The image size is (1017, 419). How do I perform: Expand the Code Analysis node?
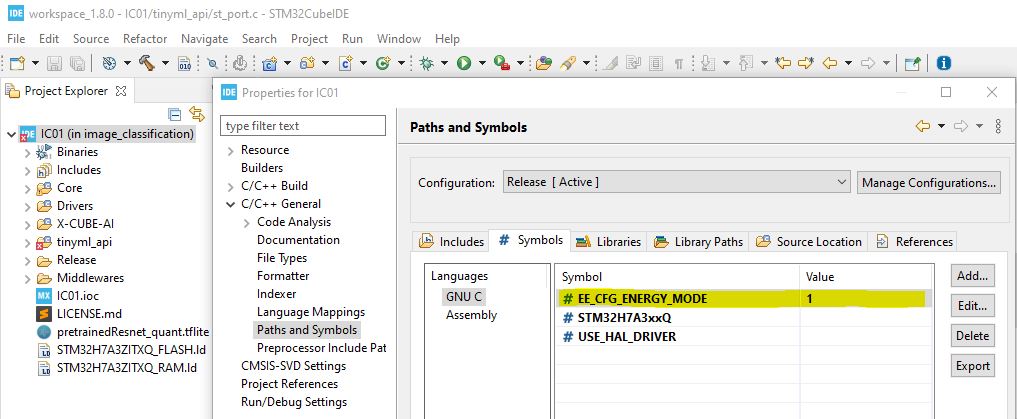pyautogui.click(x=247, y=223)
